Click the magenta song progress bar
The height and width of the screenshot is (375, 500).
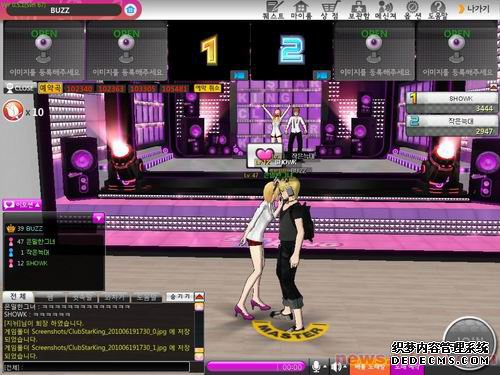[256, 367]
